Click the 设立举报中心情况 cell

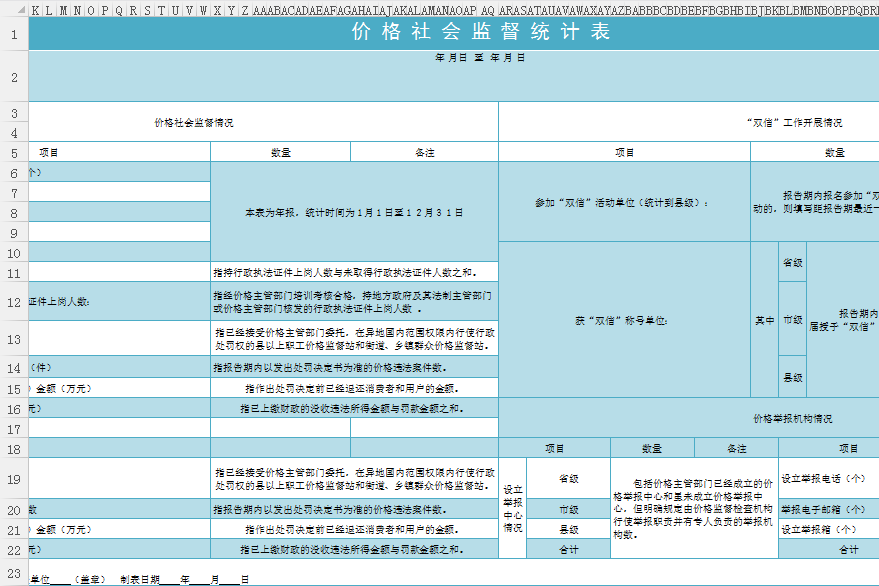(512, 508)
